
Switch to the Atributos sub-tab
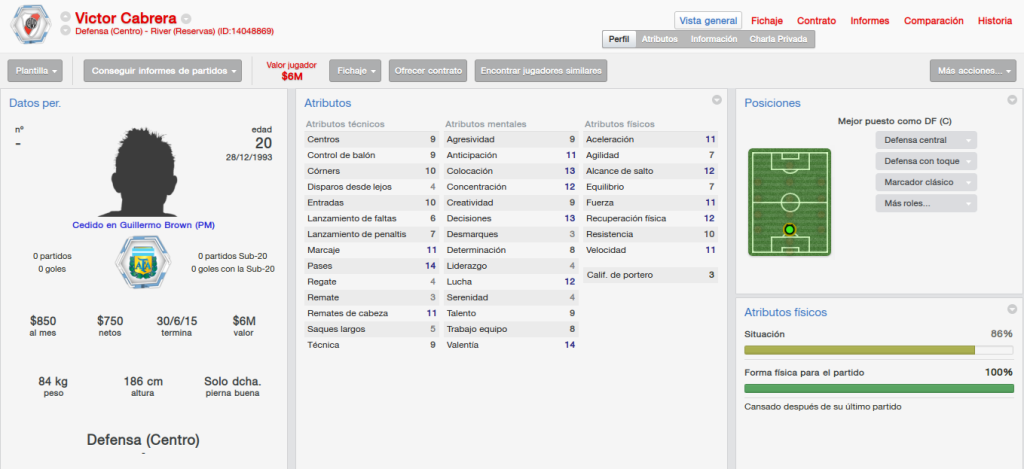pyautogui.click(x=660, y=39)
